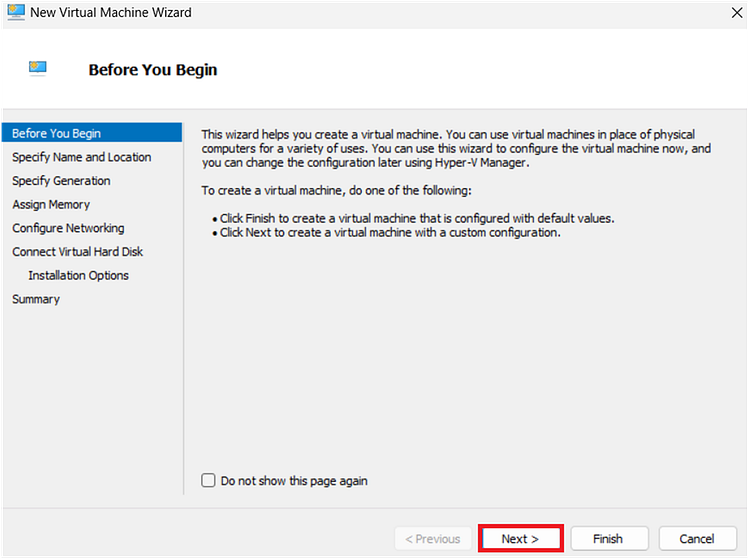Click the Next button
750x559 pixels.
click(x=520, y=539)
